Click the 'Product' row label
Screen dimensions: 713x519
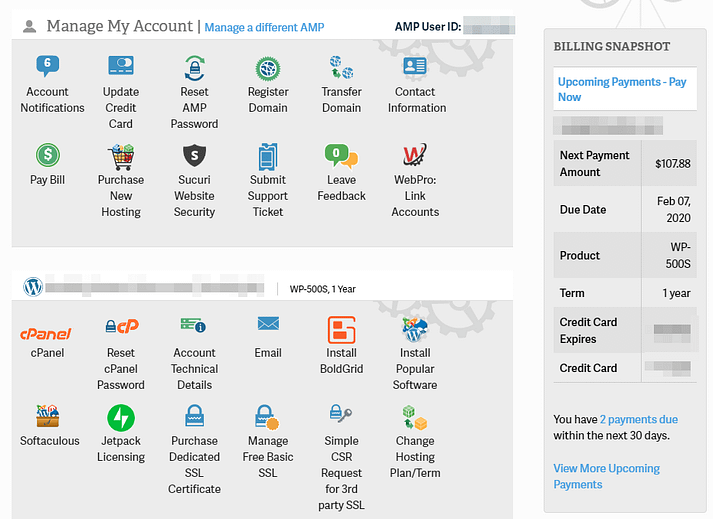point(580,255)
